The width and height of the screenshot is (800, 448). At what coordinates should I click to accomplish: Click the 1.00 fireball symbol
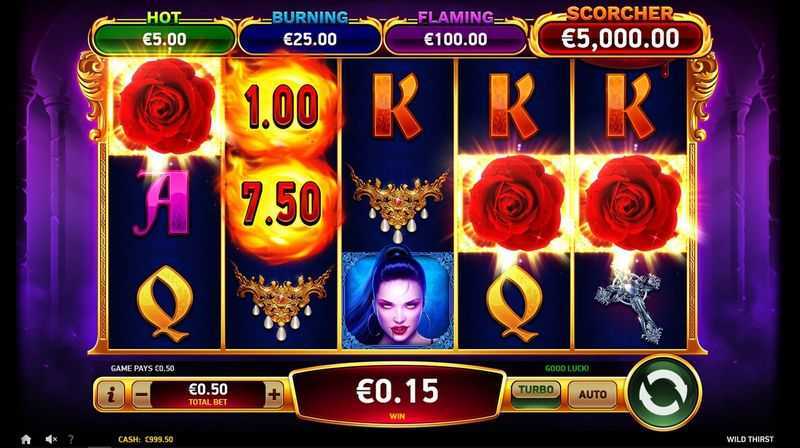pos(281,107)
